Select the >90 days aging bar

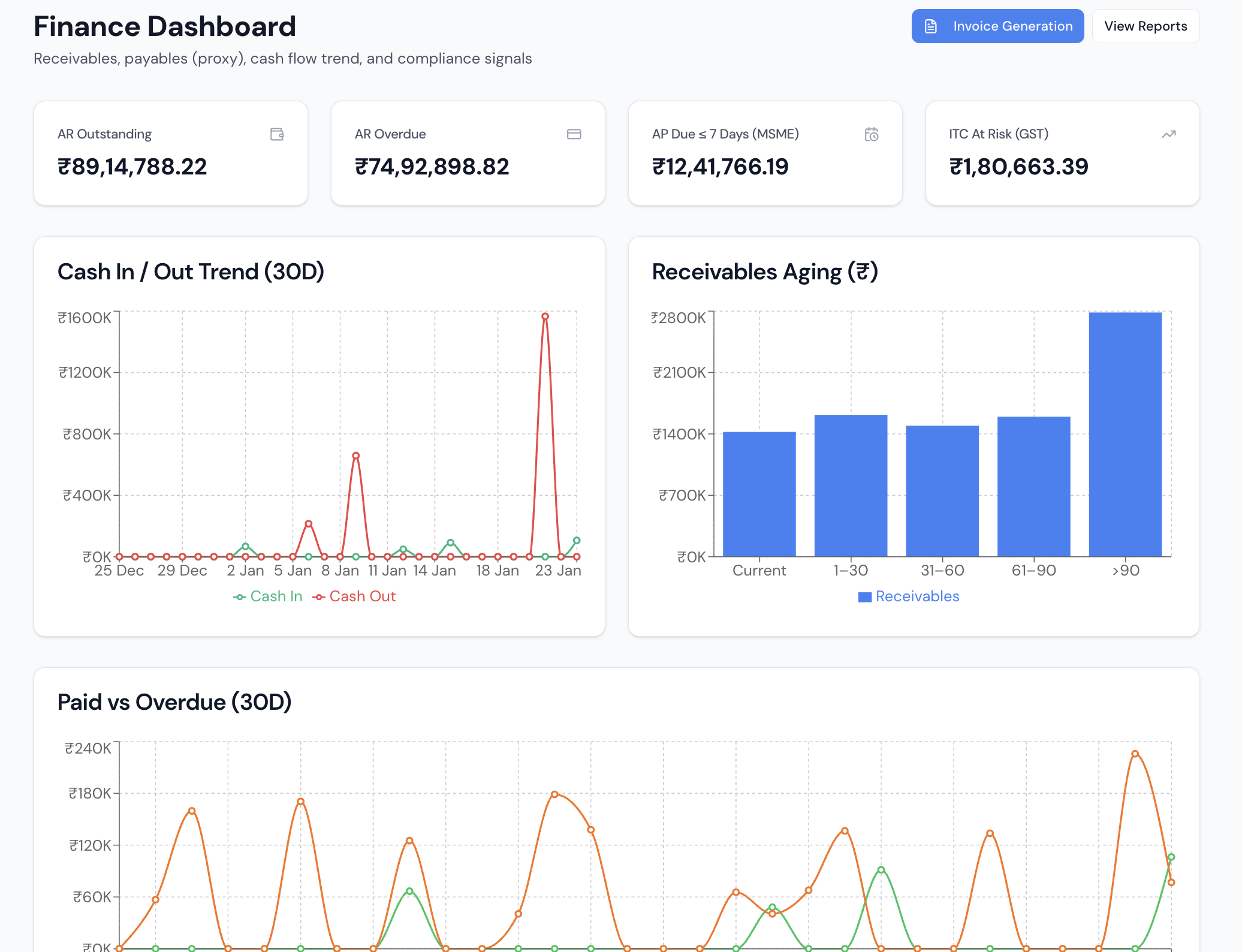tap(1125, 434)
